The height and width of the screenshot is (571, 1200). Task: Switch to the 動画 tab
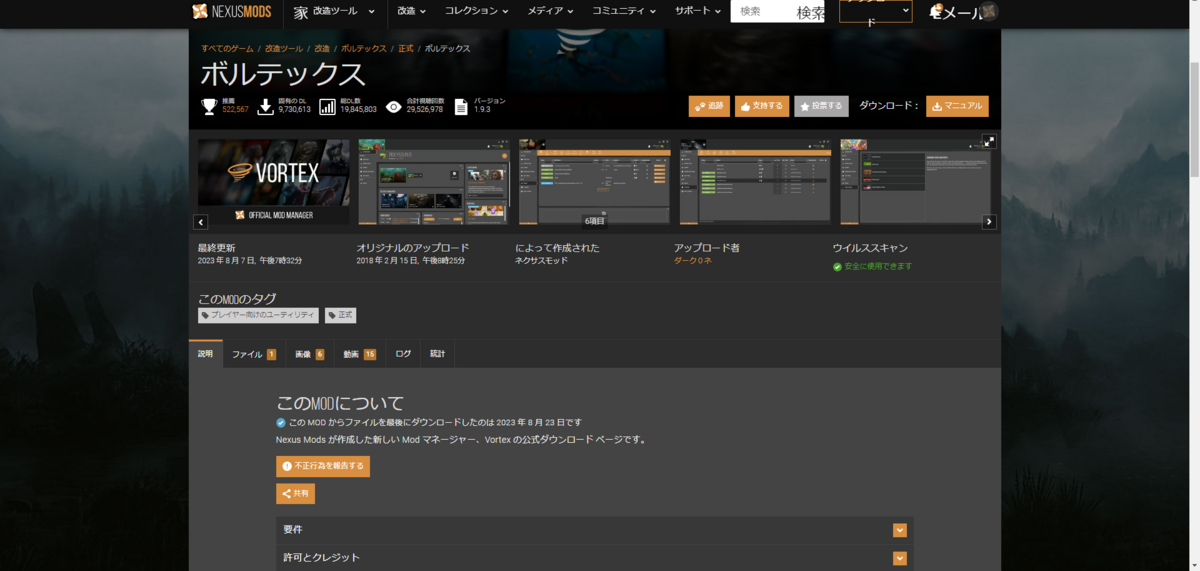(x=359, y=354)
